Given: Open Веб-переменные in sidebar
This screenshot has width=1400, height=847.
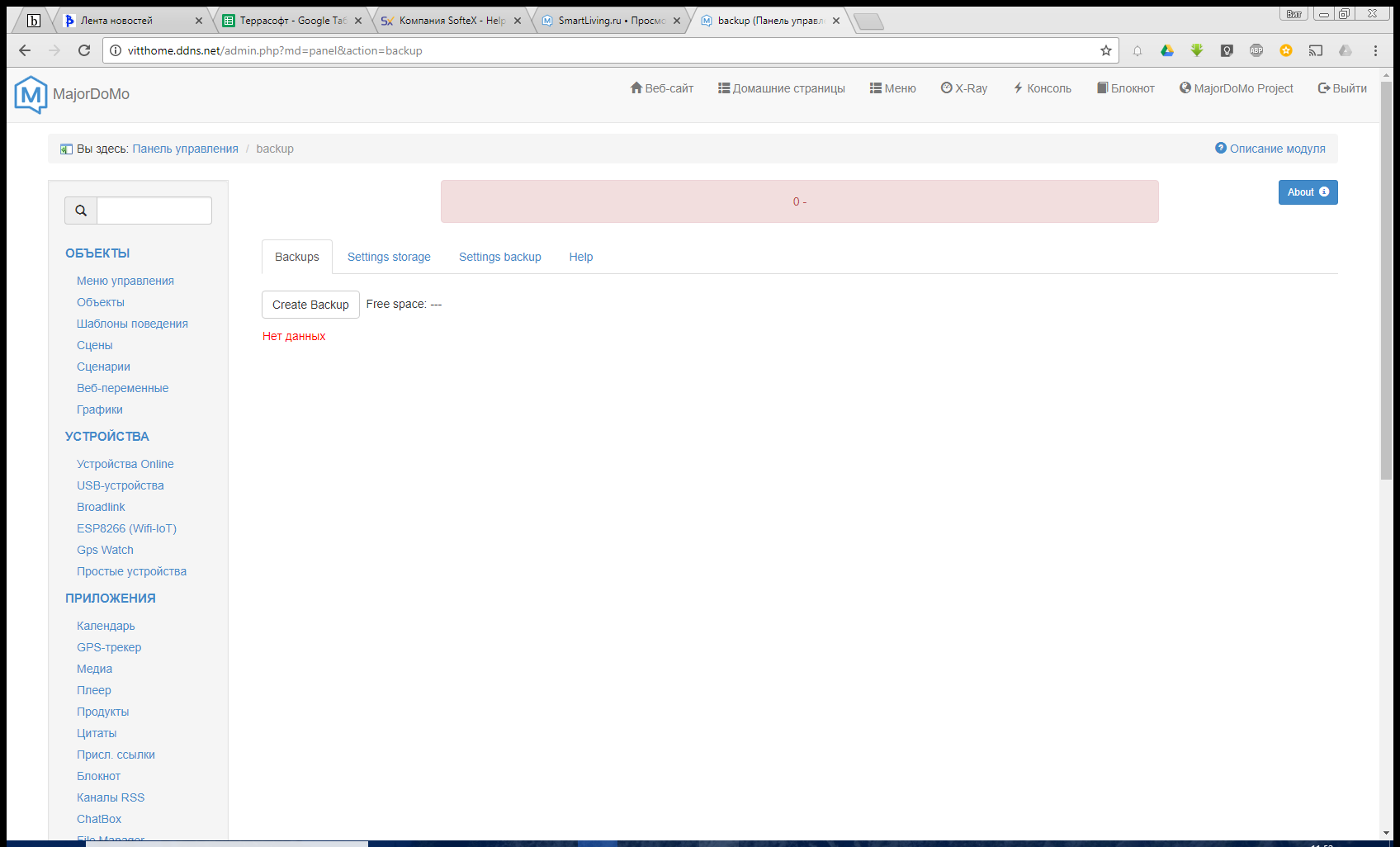Looking at the screenshot, I should click(x=122, y=388).
